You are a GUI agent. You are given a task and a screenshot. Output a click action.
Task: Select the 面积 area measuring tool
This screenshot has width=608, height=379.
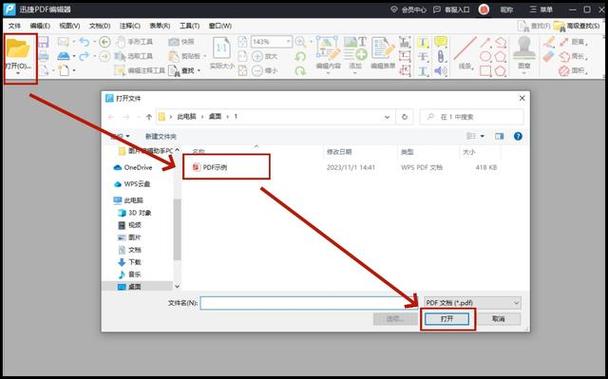(x=573, y=71)
